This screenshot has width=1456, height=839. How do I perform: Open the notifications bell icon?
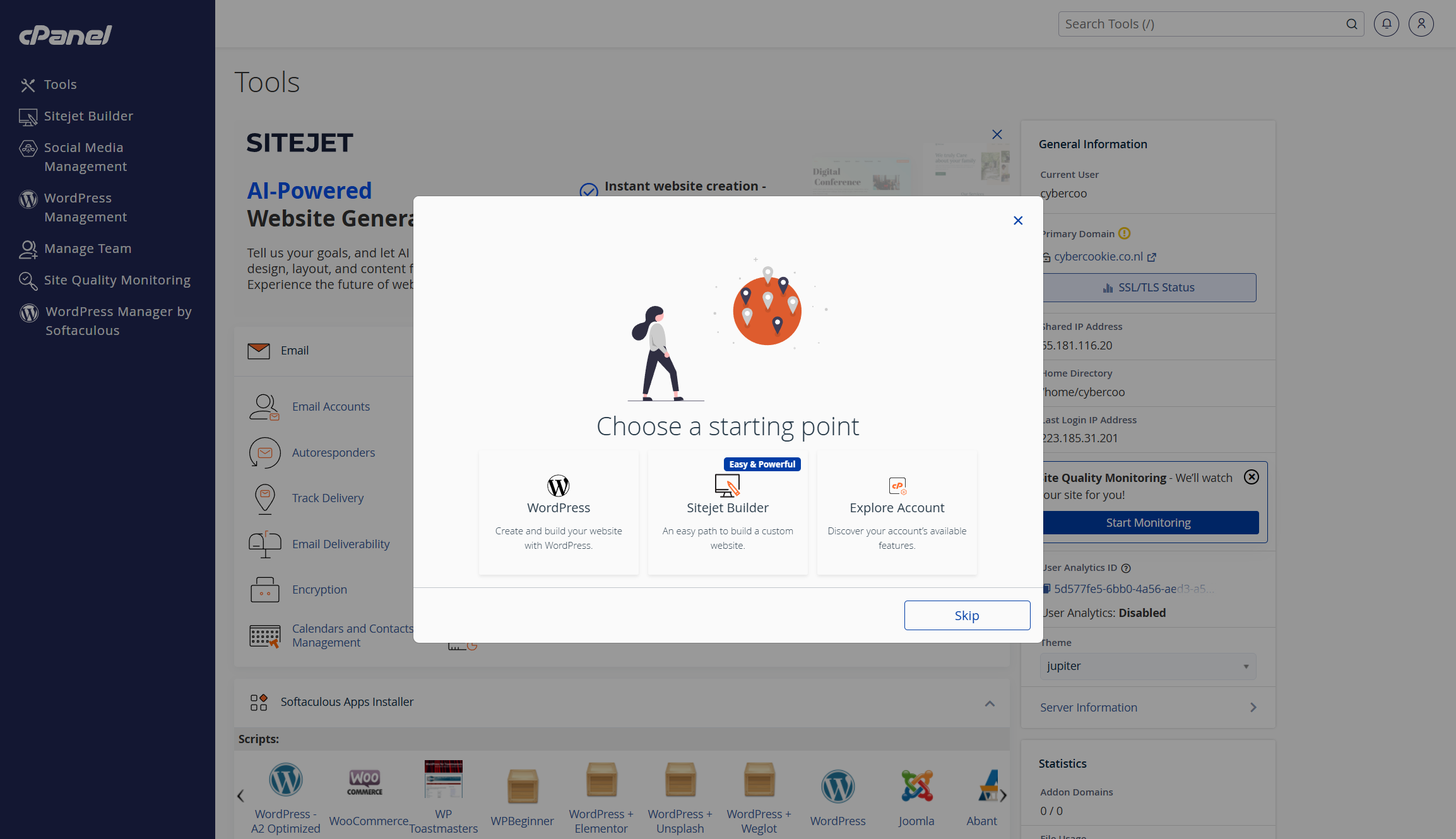click(x=1386, y=24)
